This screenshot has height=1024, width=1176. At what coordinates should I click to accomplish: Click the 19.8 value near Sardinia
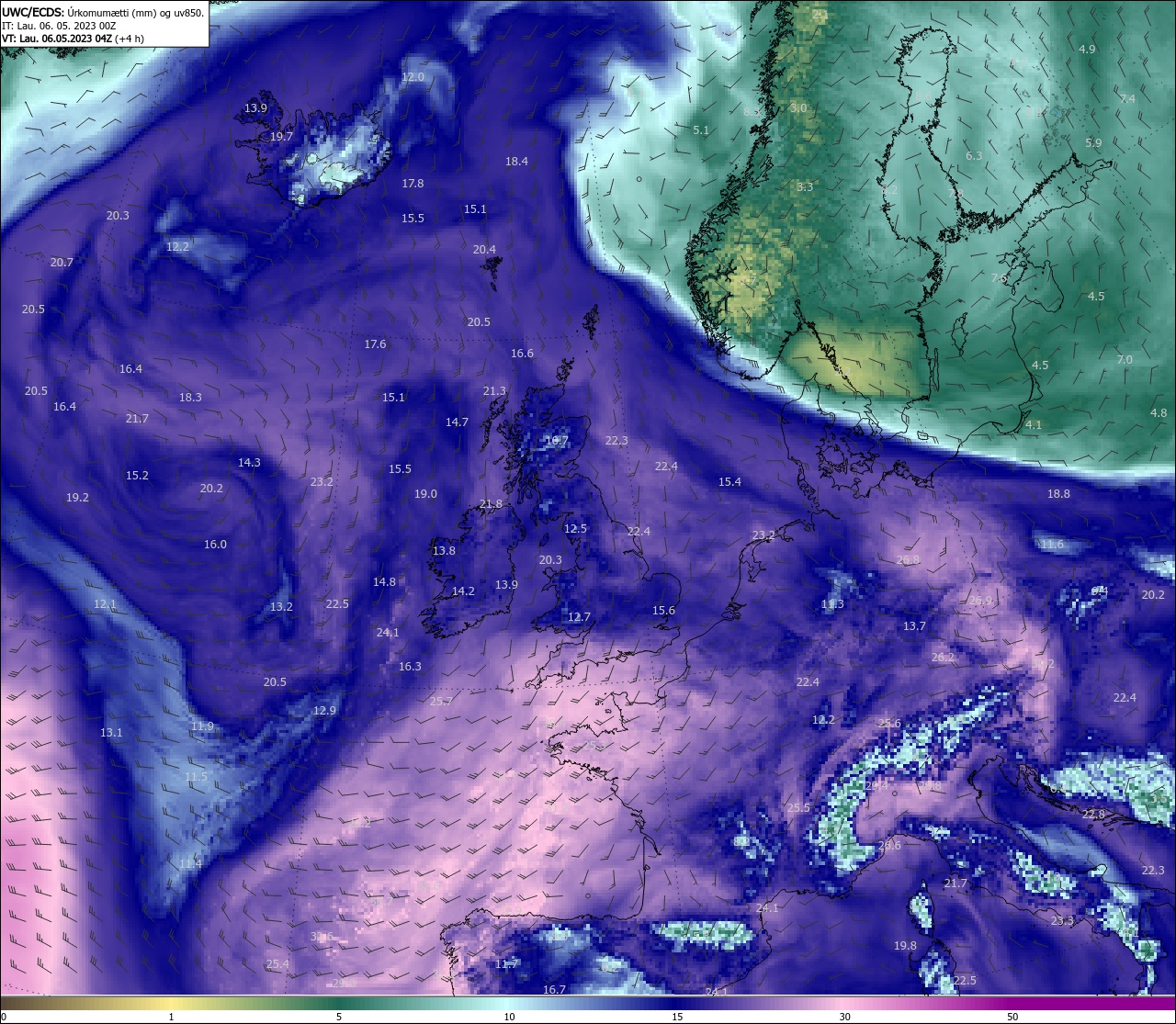point(905,946)
